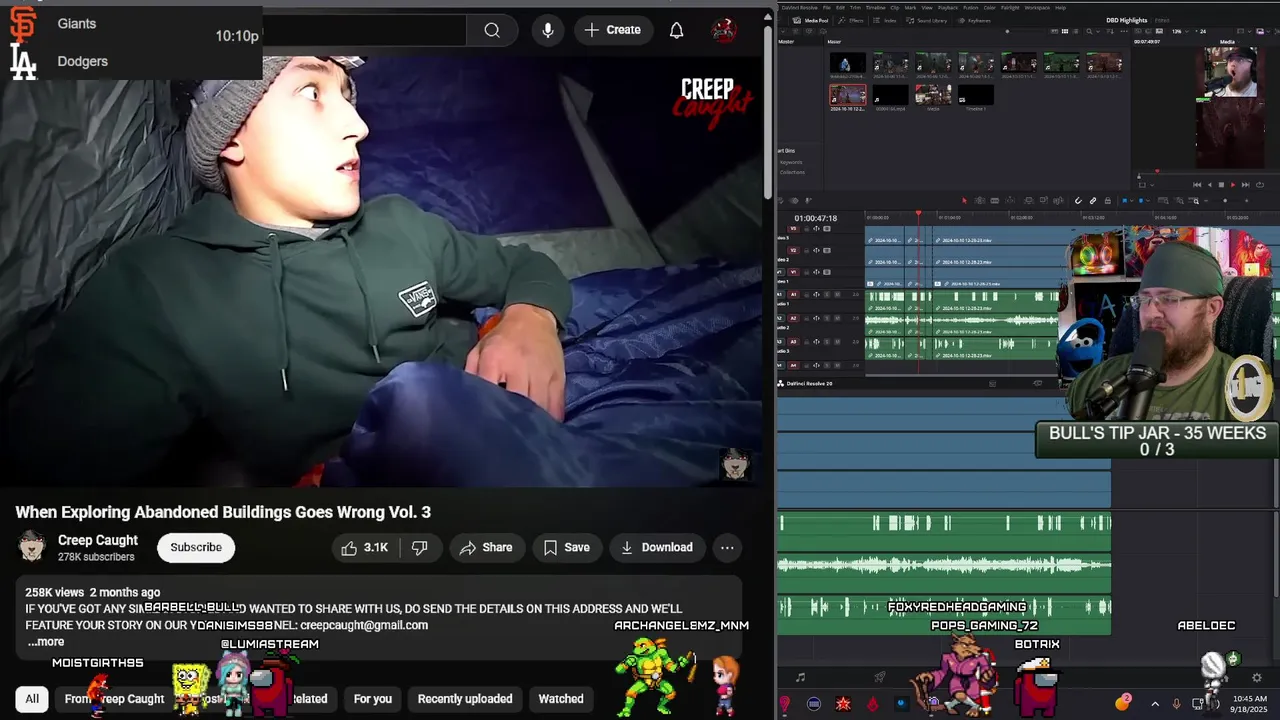The width and height of the screenshot is (1280, 720).
Task: Open the media pool options three-dot menu
Action: click(x=1124, y=31)
